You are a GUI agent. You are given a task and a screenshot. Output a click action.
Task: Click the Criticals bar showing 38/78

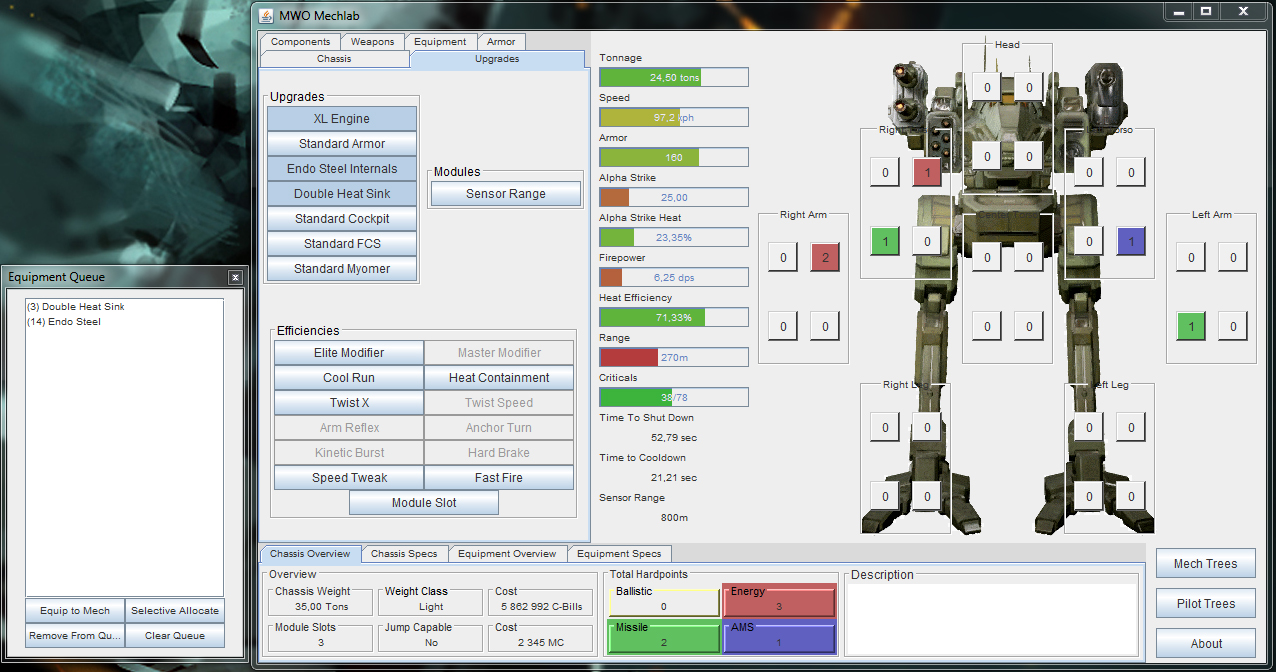(x=674, y=397)
